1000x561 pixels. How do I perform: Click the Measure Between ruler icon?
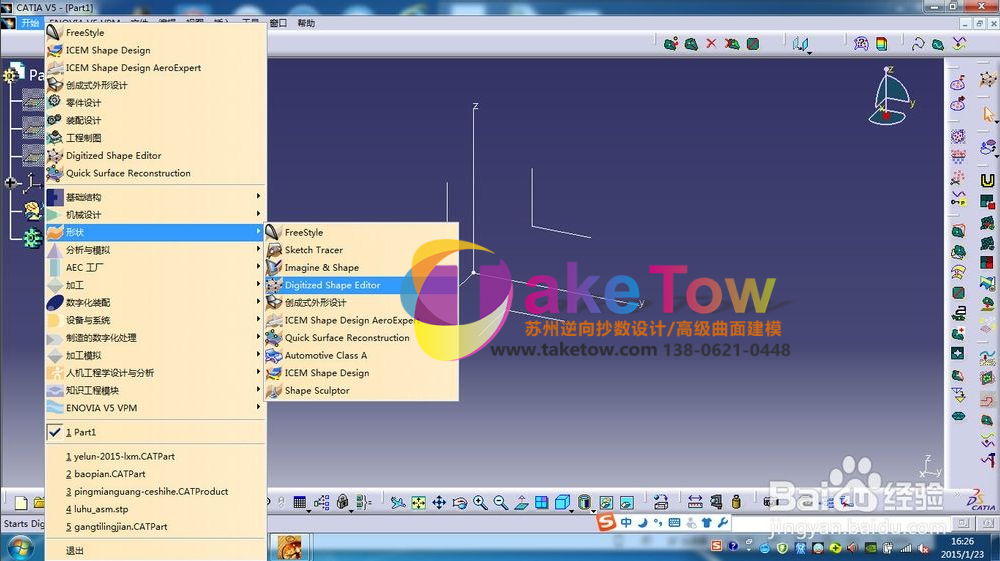(695, 502)
